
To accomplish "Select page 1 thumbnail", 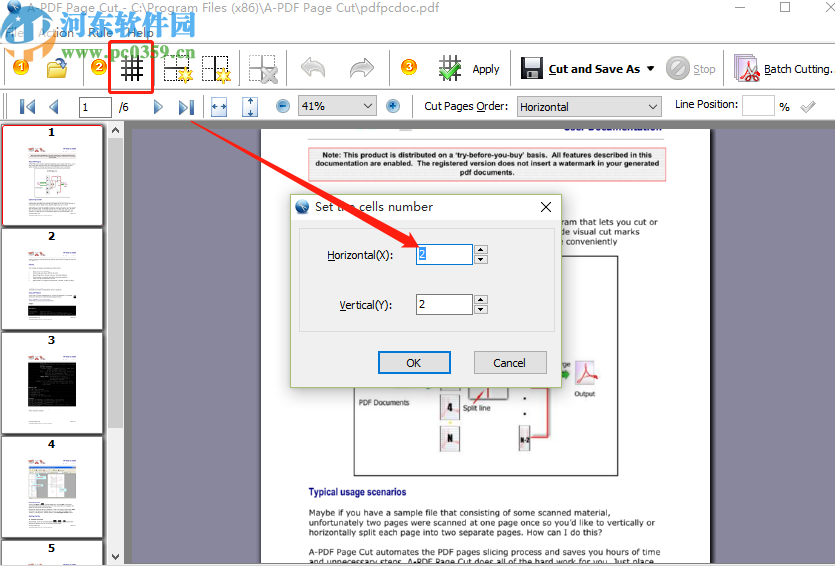I will pyautogui.click(x=52, y=175).
